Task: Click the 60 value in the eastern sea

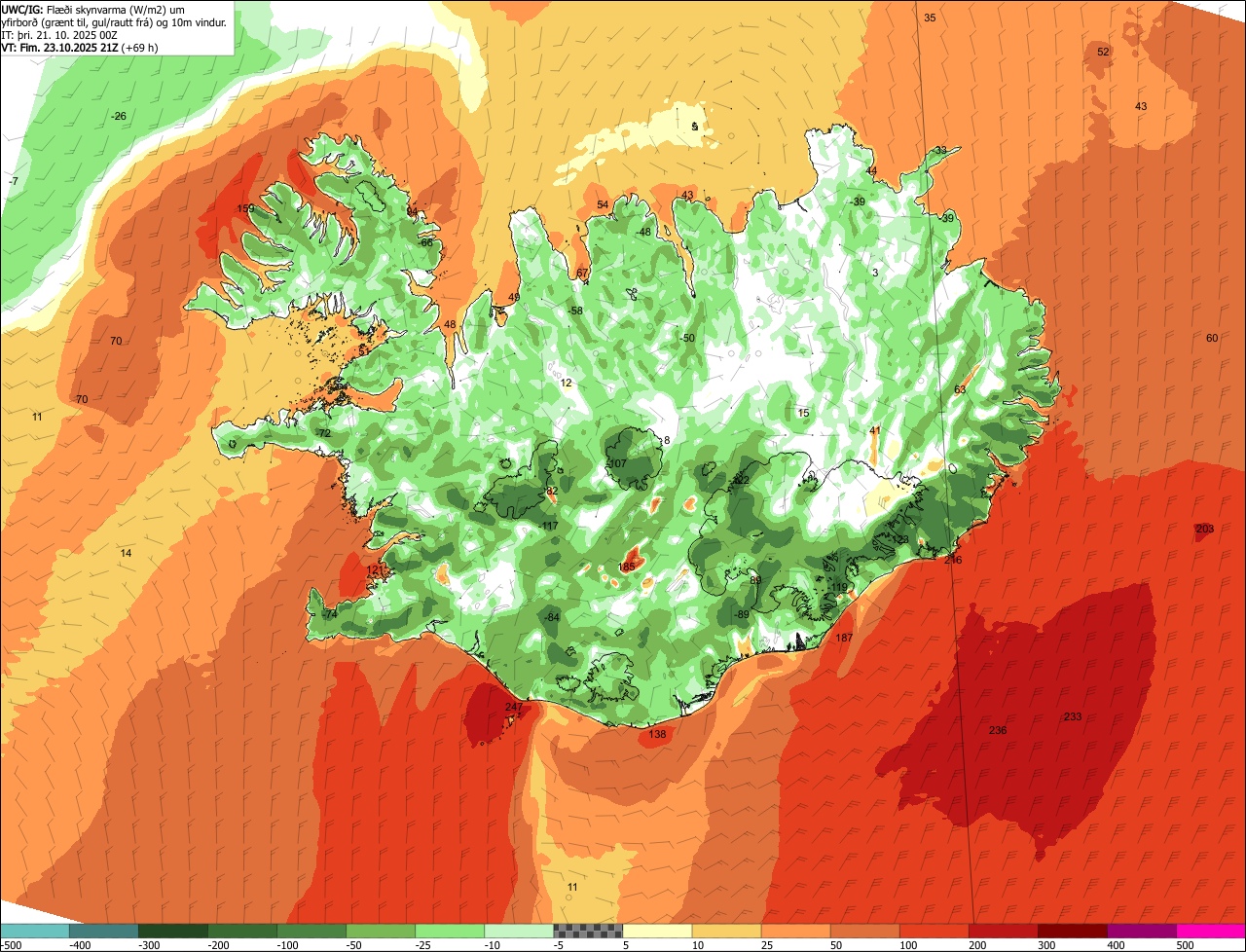Action: pos(1212,338)
